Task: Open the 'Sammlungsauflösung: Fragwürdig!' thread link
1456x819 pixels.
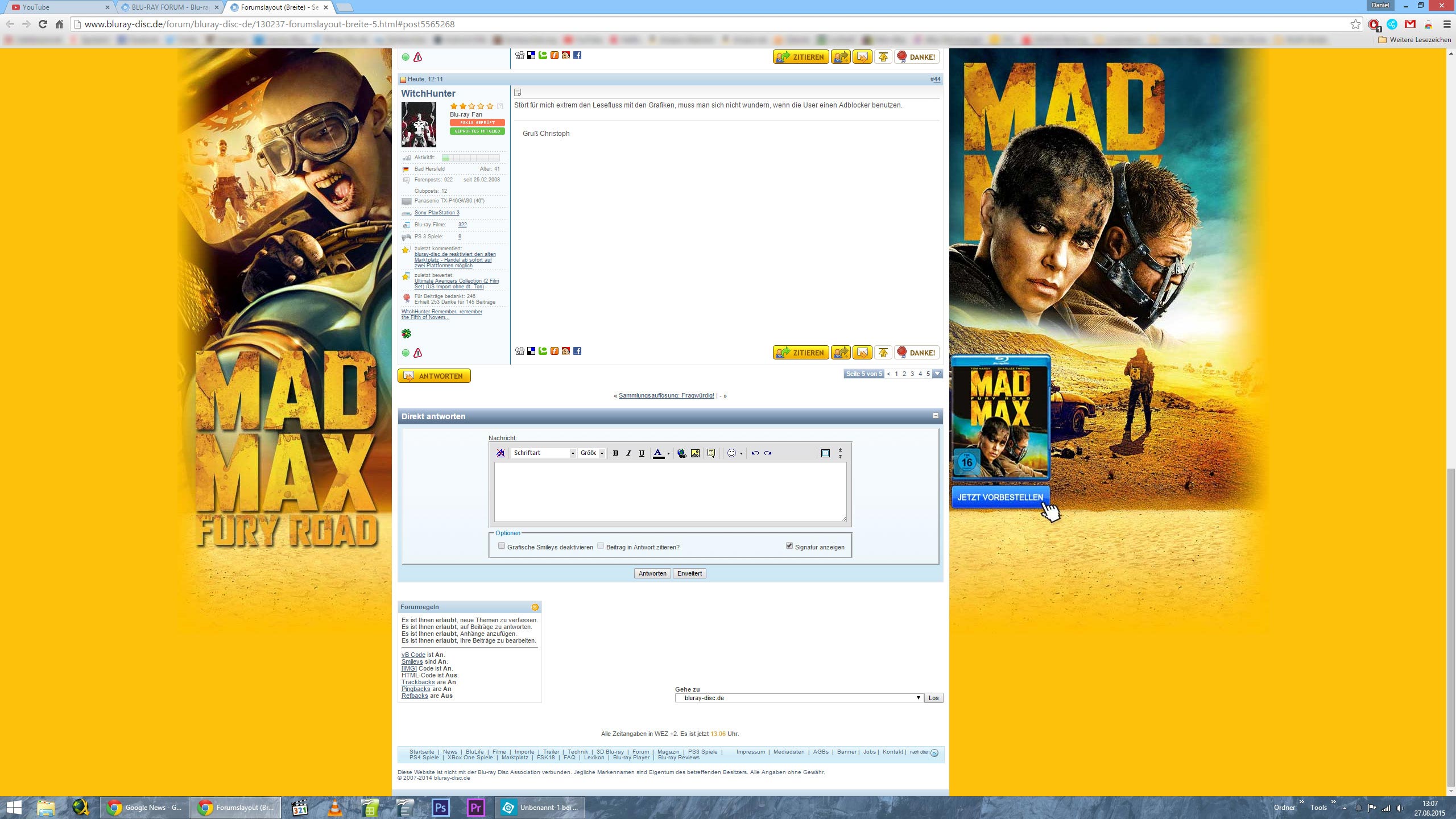Action: point(666,395)
